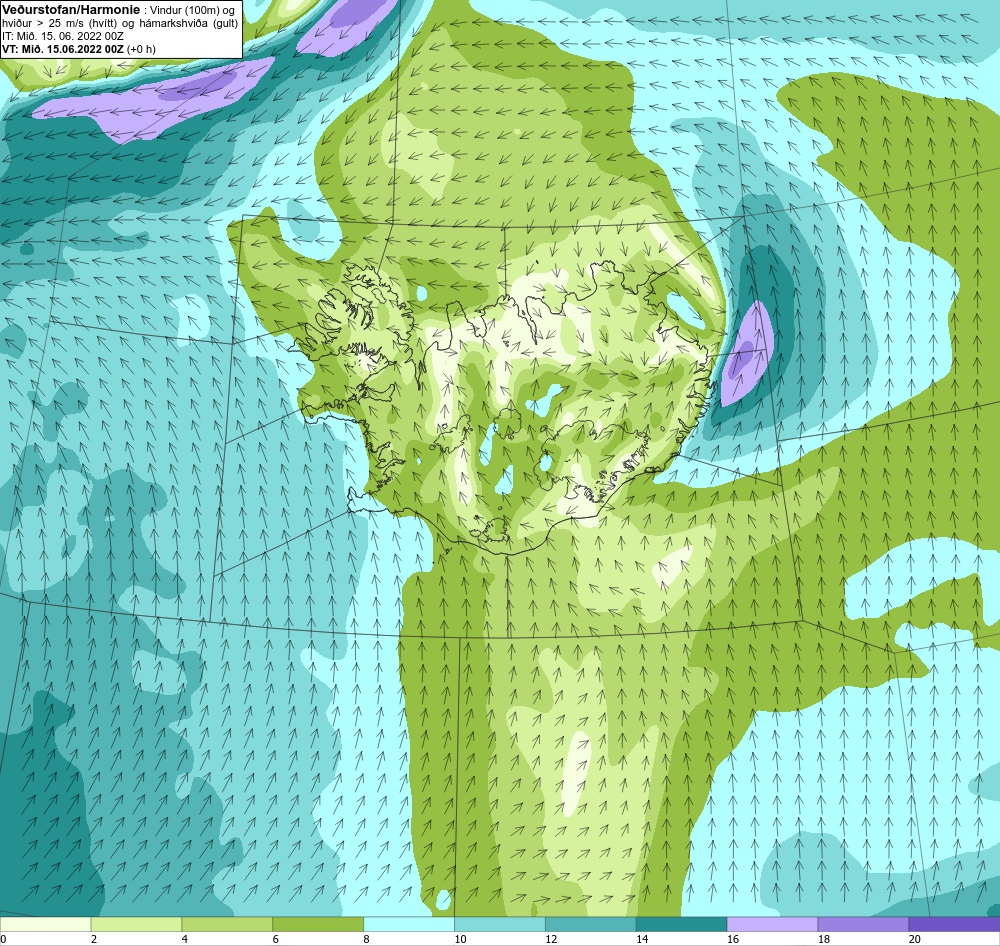The image size is (1000, 946).
Task: Click the pale yellow 0–2 m/s legend swatch
Action: 45,924
